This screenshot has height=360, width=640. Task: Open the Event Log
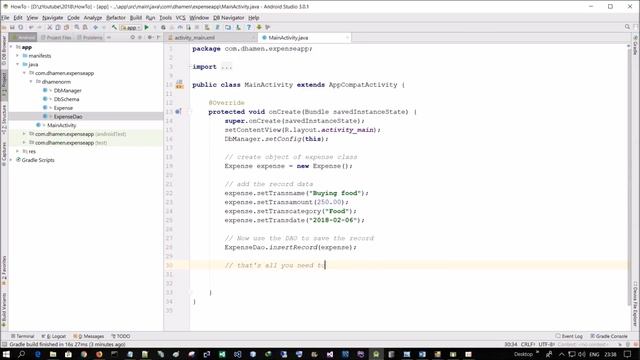tap(569, 336)
